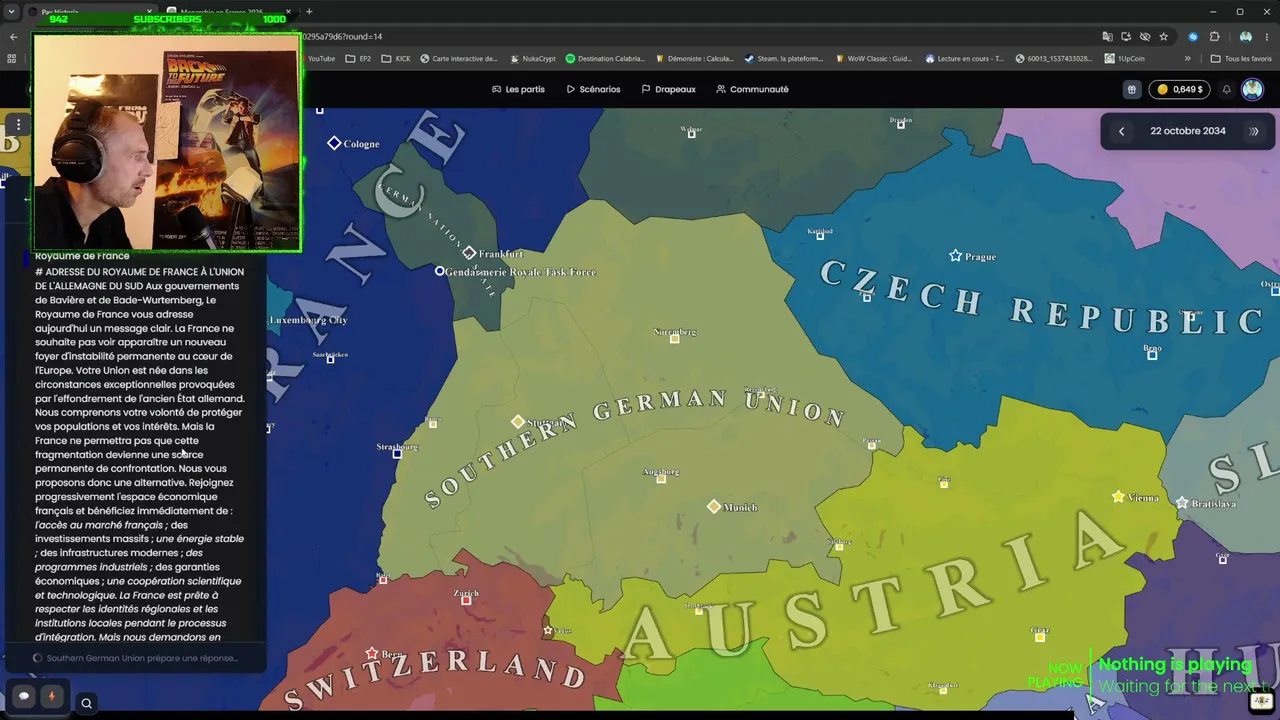Viewport: 1280px width, 720px height.
Task: Select the Prague capital star
Action: tap(955, 256)
